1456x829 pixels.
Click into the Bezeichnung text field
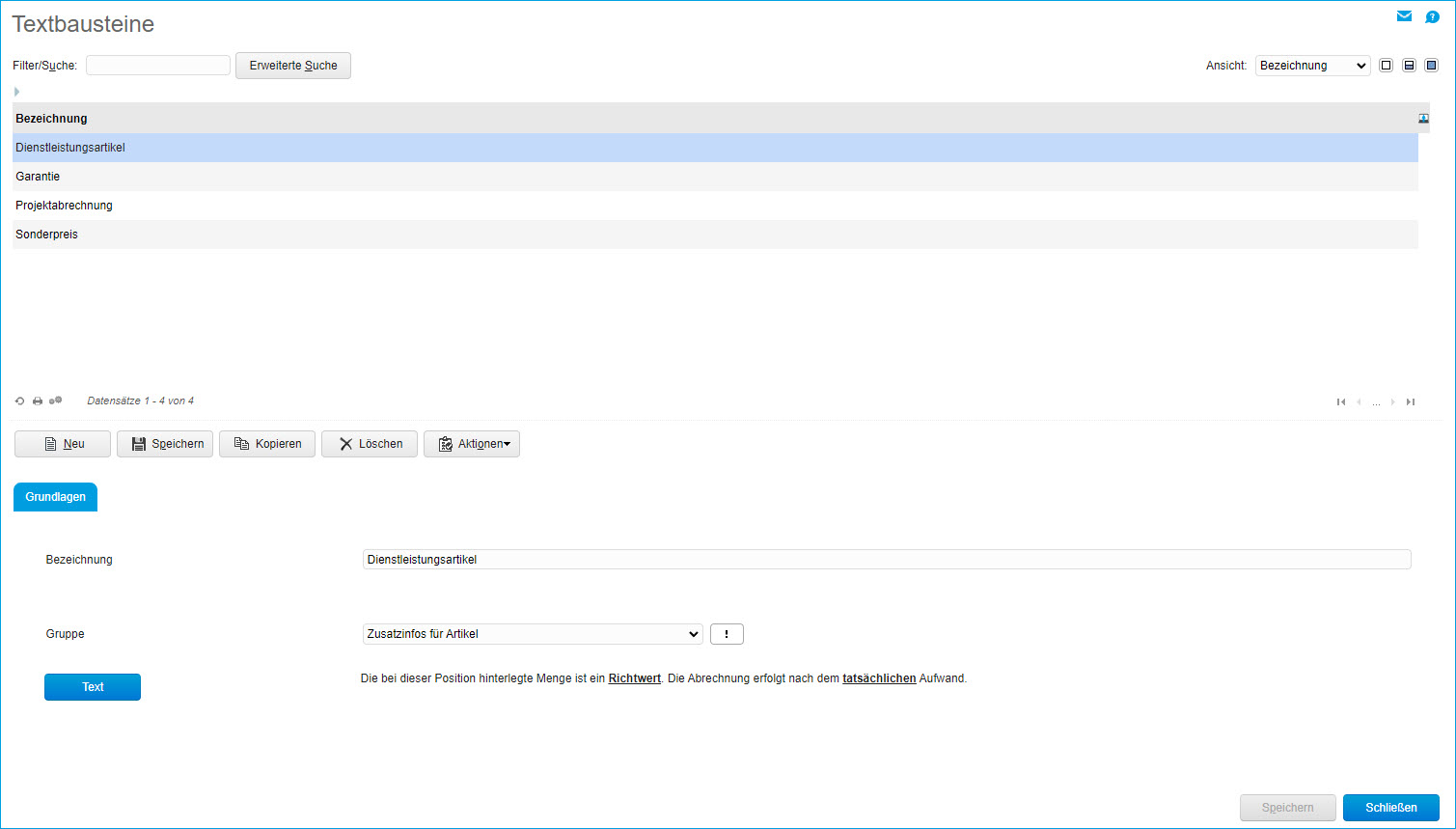coord(887,560)
